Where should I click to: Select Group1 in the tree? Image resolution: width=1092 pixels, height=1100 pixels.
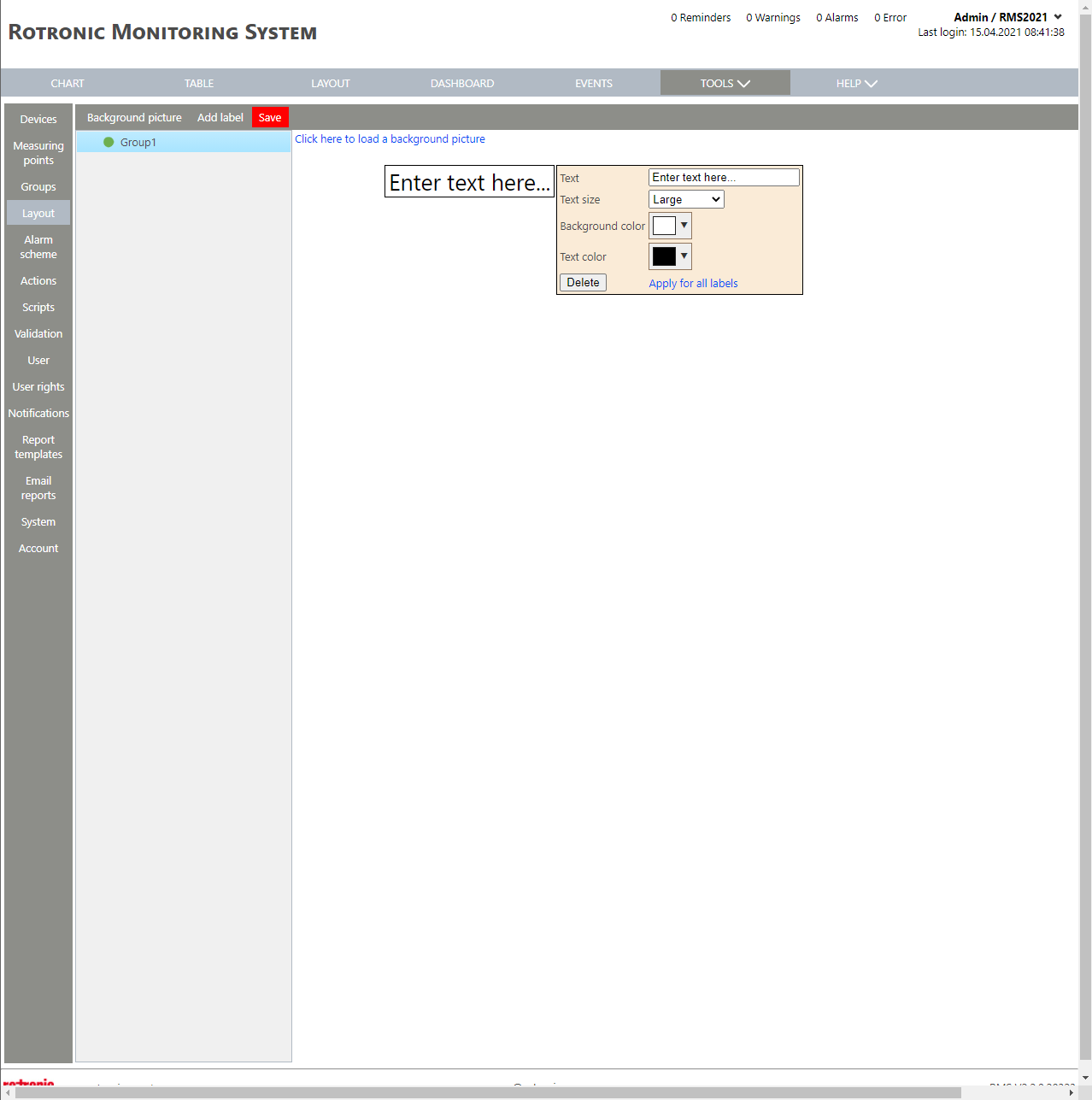[x=184, y=142]
